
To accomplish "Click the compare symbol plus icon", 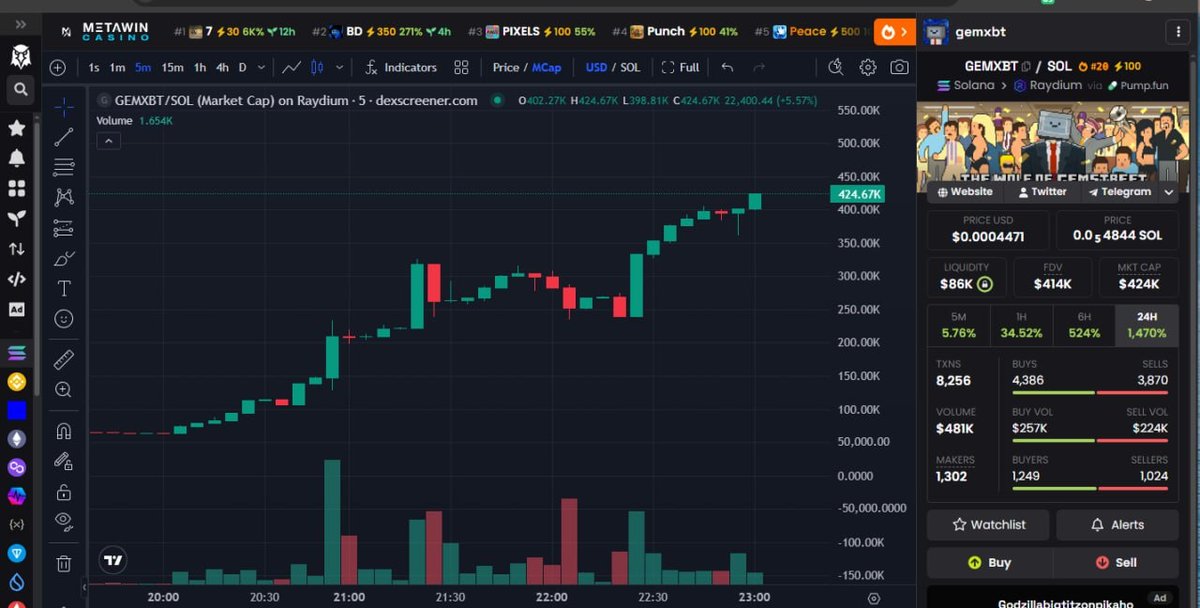I will (x=58, y=68).
